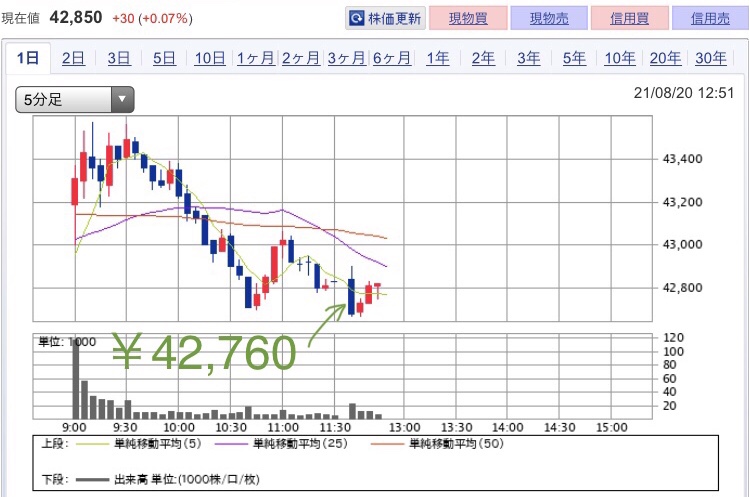Click the 現物買 buy button
Screen dimensions: 749x497
468,18
